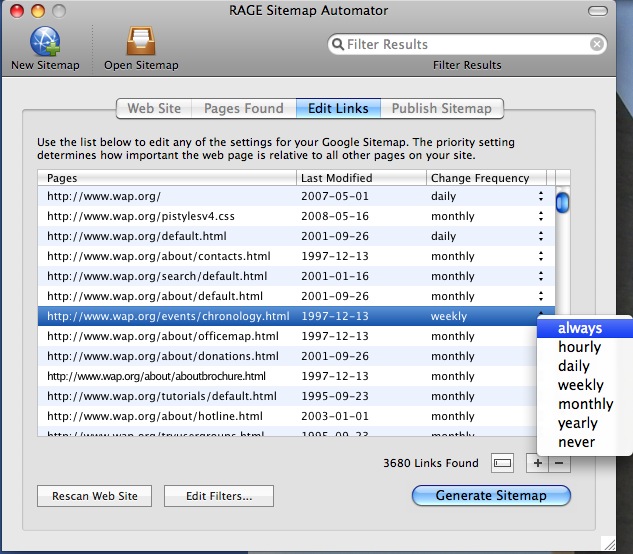Open frequency stepper for www.wap.org/default.html row

[x=541, y=236]
